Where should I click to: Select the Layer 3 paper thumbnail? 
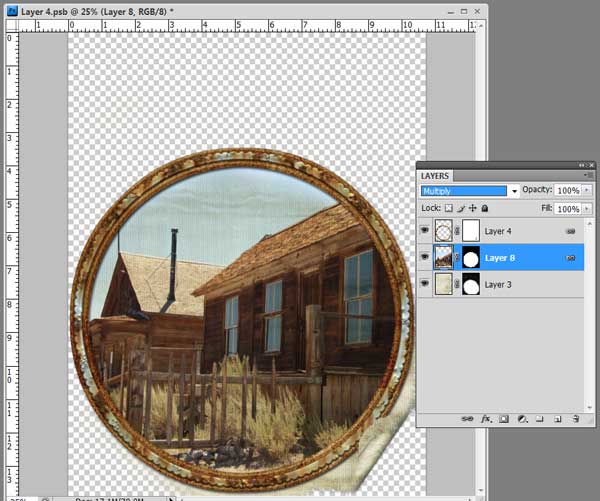coord(443,284)
